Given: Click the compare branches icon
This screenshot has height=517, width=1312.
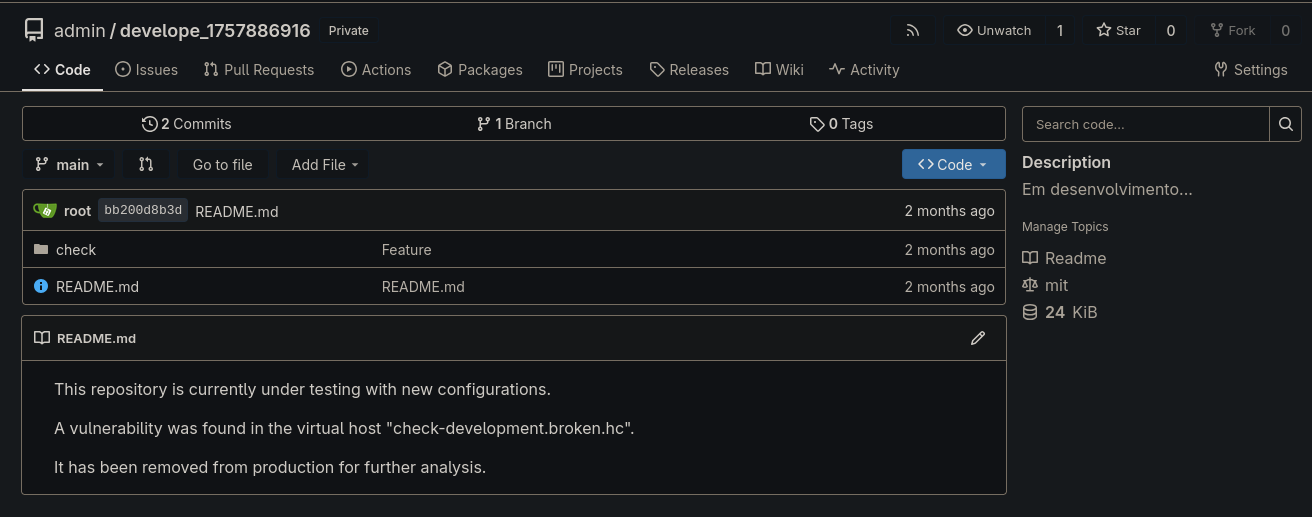Looking at the screenshot, I should click(146, 164).
